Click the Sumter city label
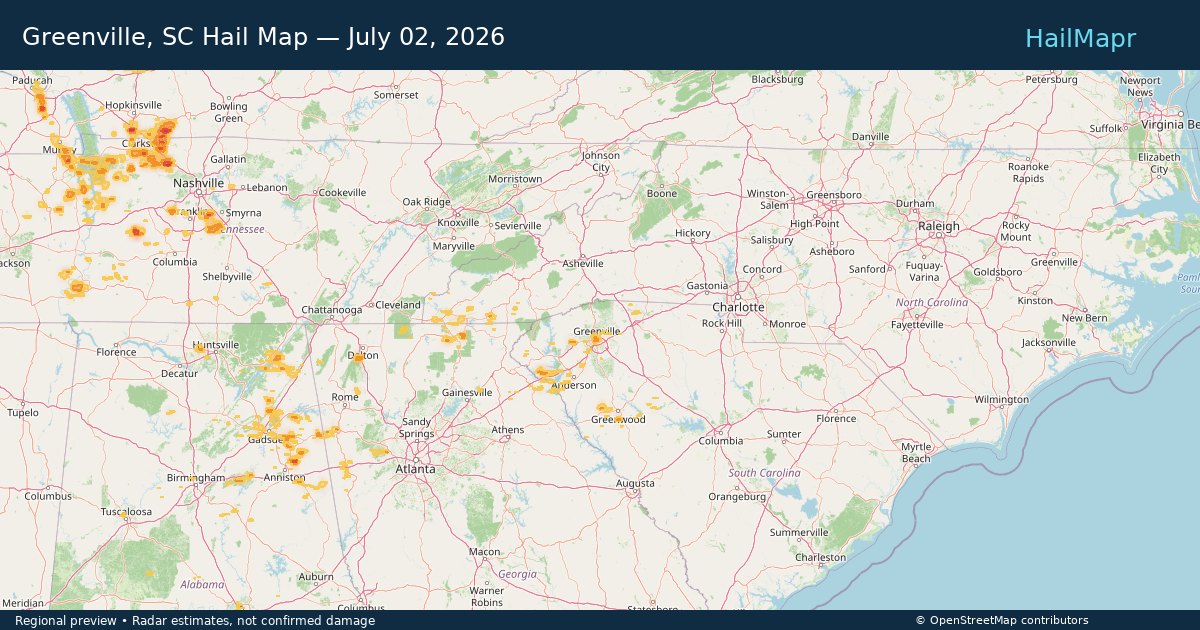Screen dimensions: 1200x630 (x=784, y=434)
